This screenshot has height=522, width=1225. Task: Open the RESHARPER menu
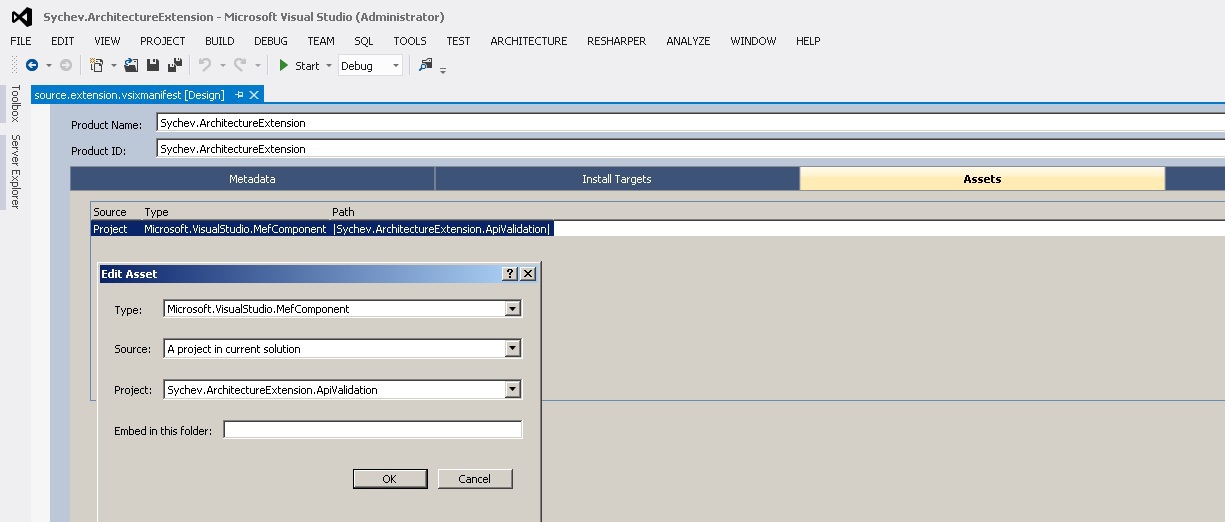616,41
